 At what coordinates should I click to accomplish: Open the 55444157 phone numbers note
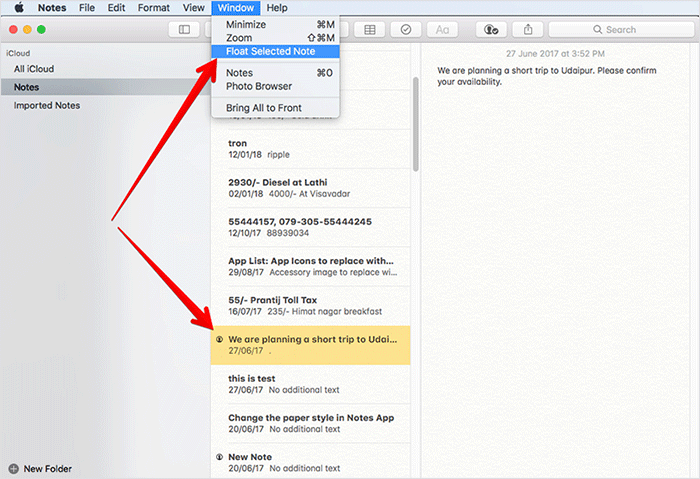tap(310, 227)
